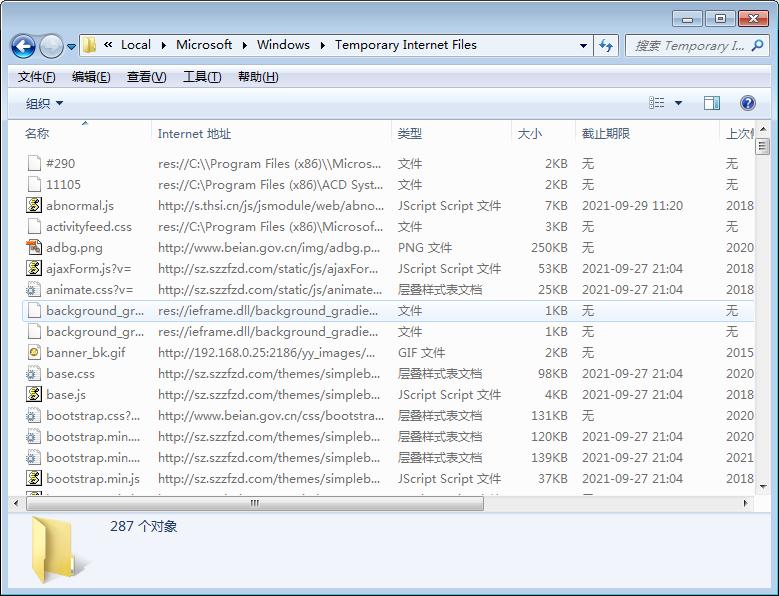Select the banner_bk.gif image icon
Image resolution: width=779 pixels, height=596 pixels.
pyautogui.click(x=34, y=353)
